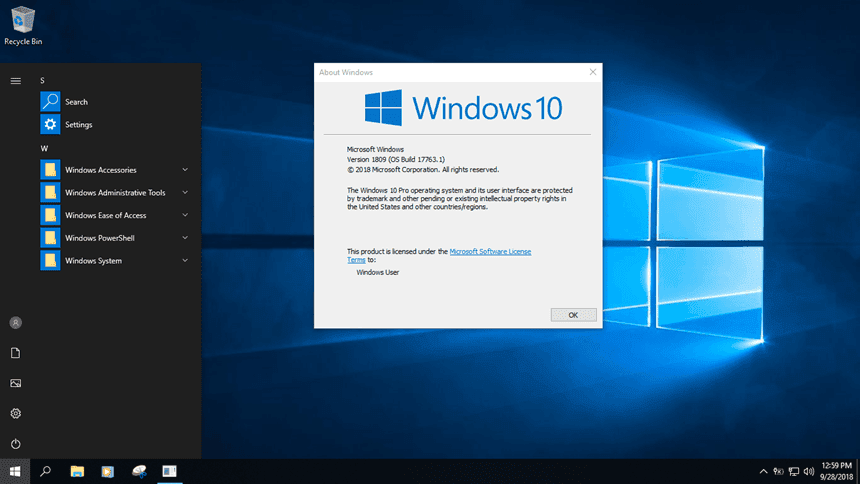Click the user account icon in Start rail
This screenshot has width=860, height=484.
[x=15, y=323]
